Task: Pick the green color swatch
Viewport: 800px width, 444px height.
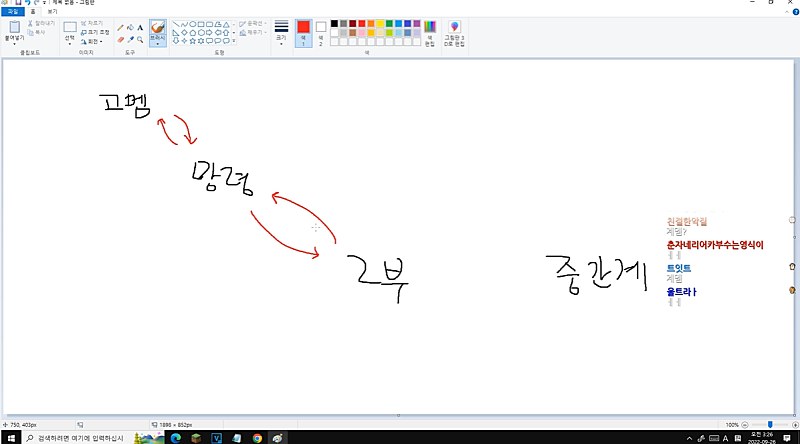Action: click(389, 23)
